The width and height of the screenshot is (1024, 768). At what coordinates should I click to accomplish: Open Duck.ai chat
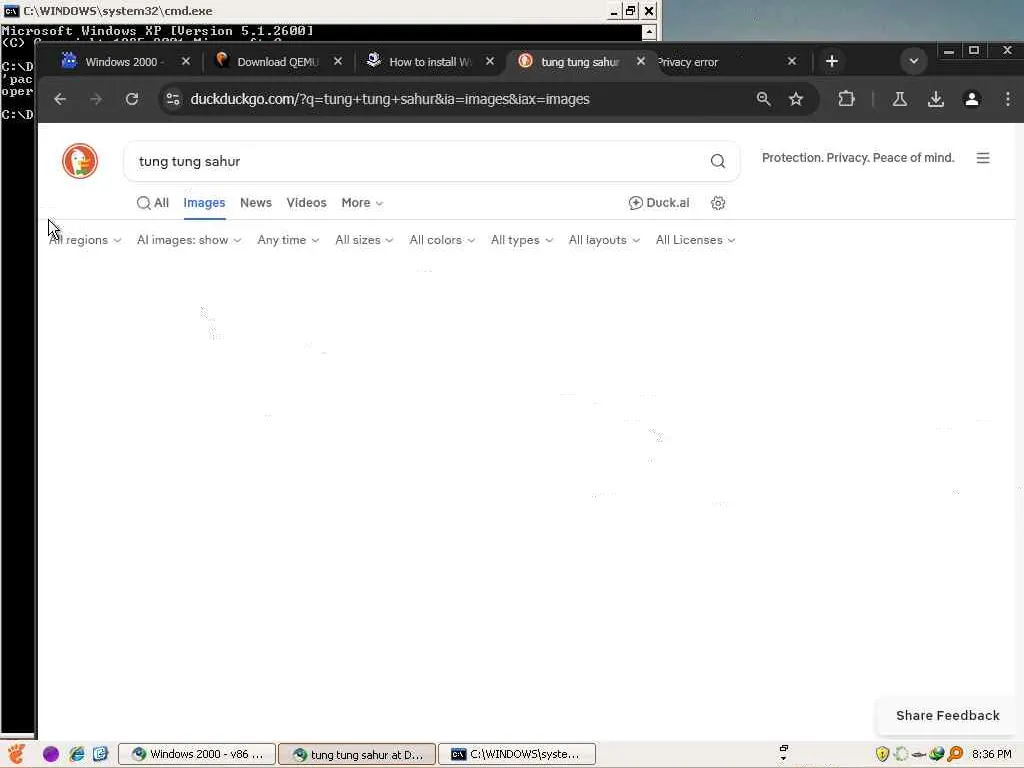(x=659, y=203)
